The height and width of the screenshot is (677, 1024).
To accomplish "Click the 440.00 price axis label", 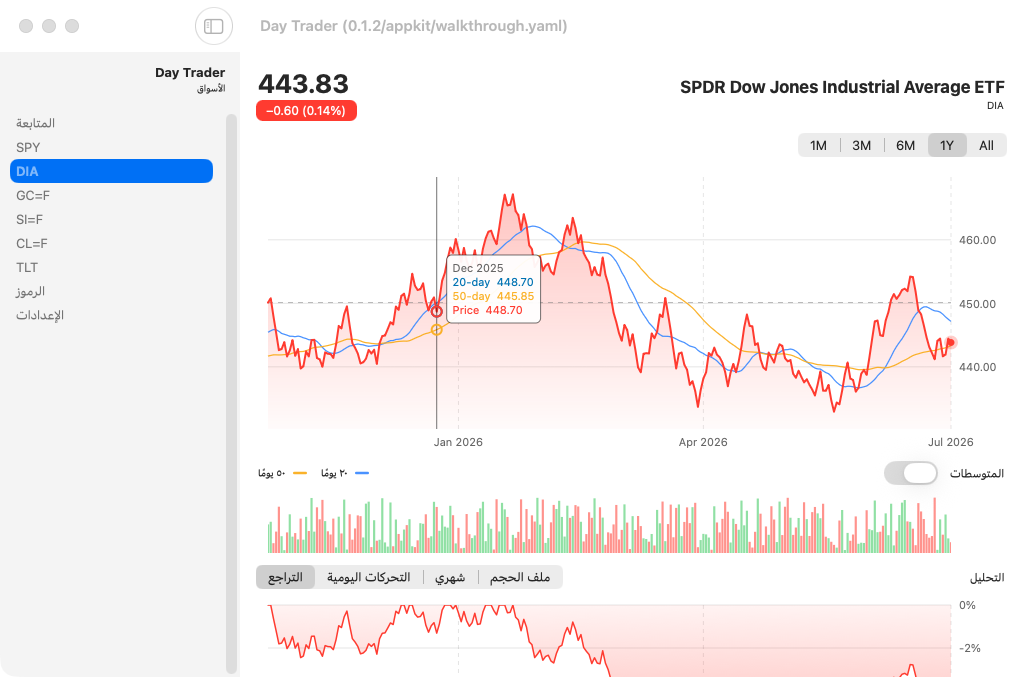I will (978, 367).
